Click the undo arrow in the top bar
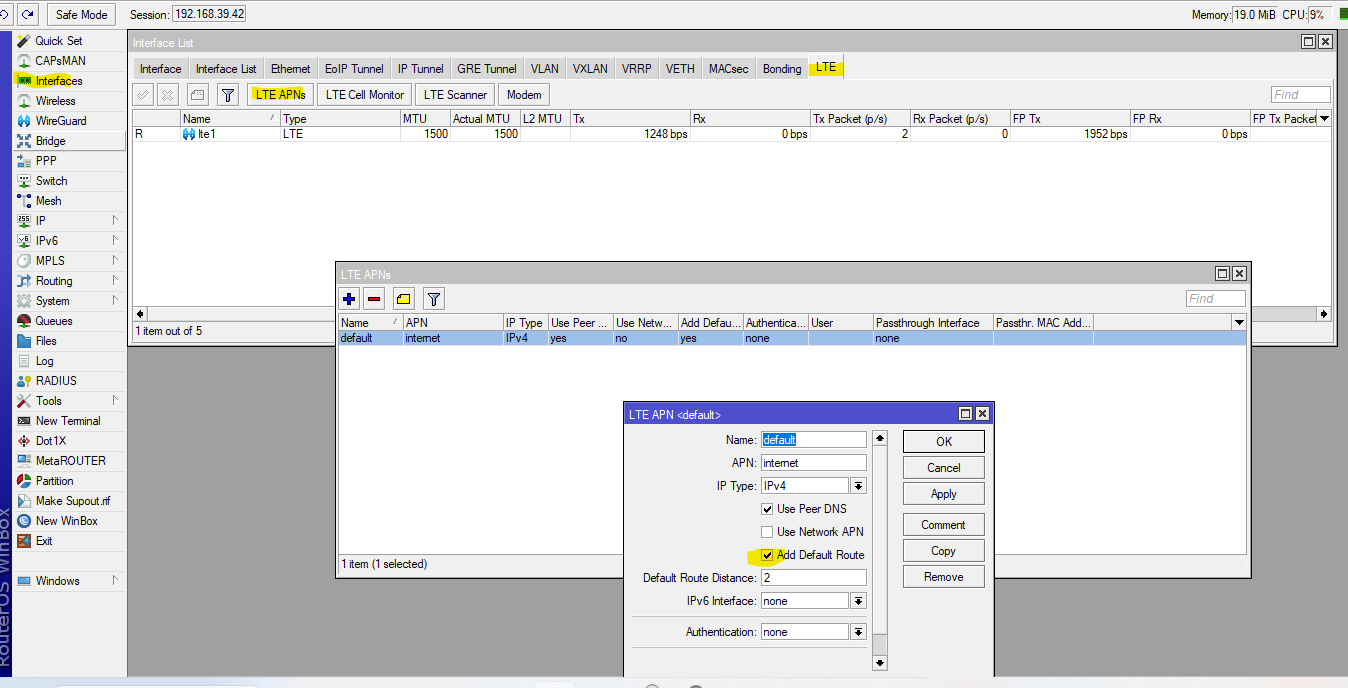The width and height of the screenshot is (1348, 688). [x=5, y=14]
